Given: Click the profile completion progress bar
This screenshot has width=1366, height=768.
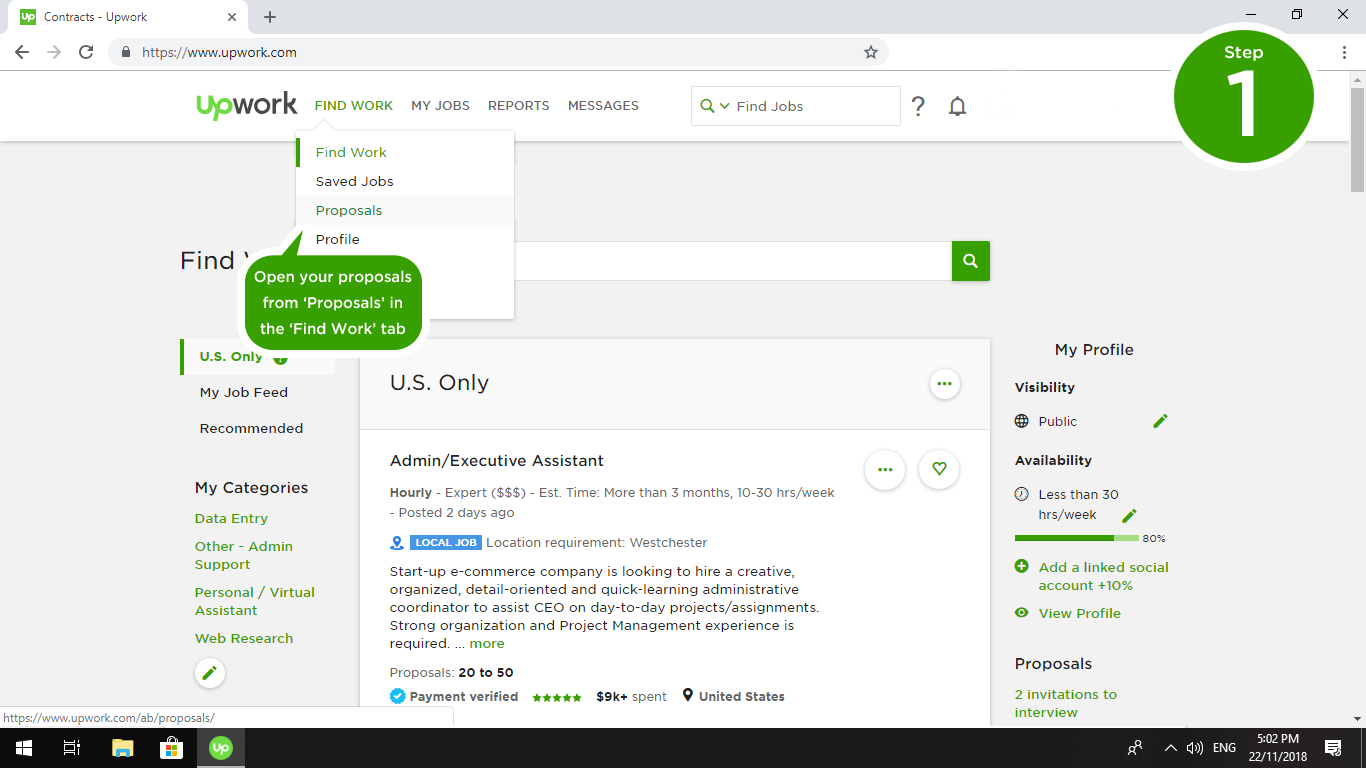Looking at the screenshot, I should point(1076,538).
